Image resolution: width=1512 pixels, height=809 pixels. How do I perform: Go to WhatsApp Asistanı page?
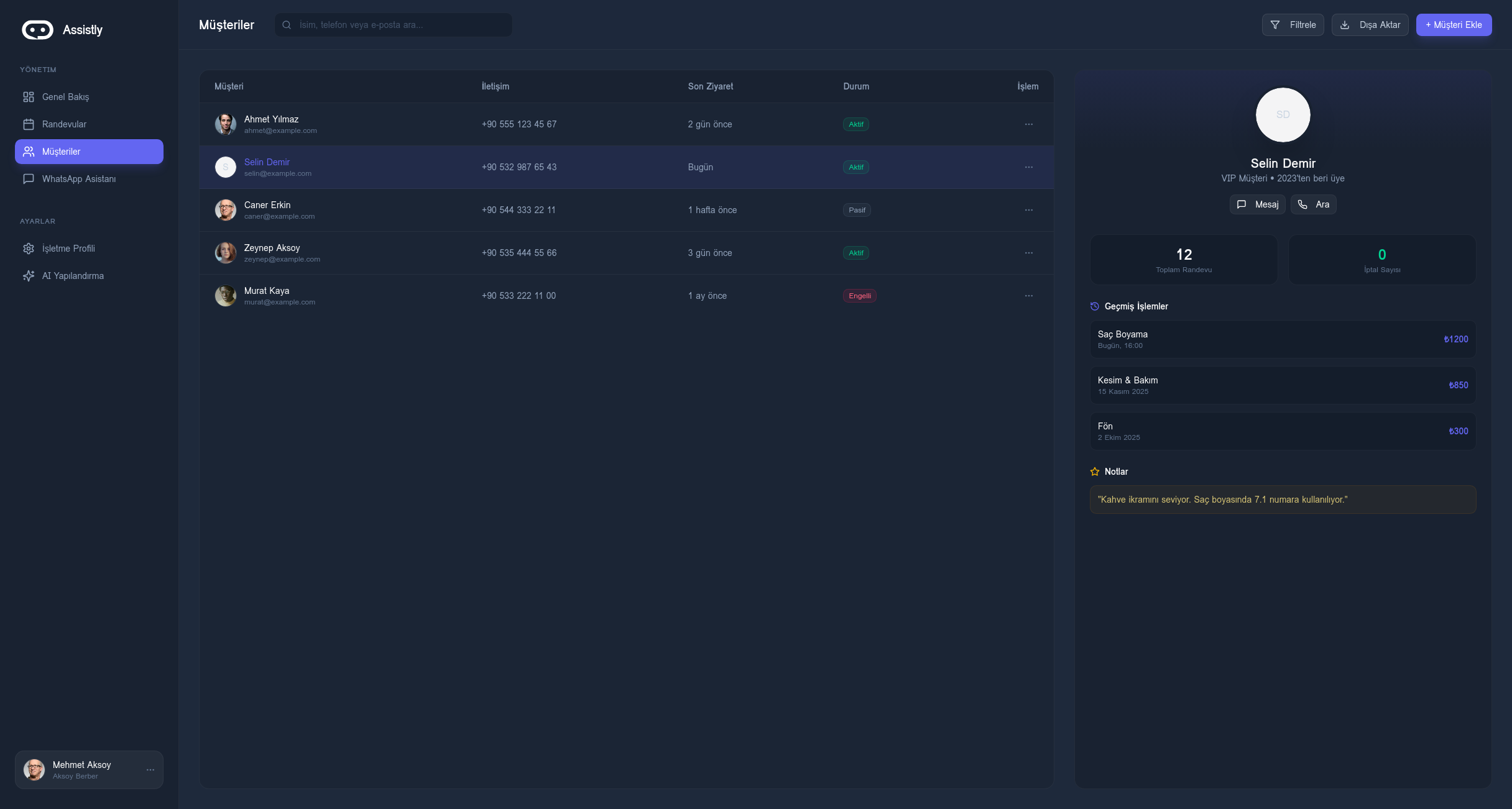79,179
